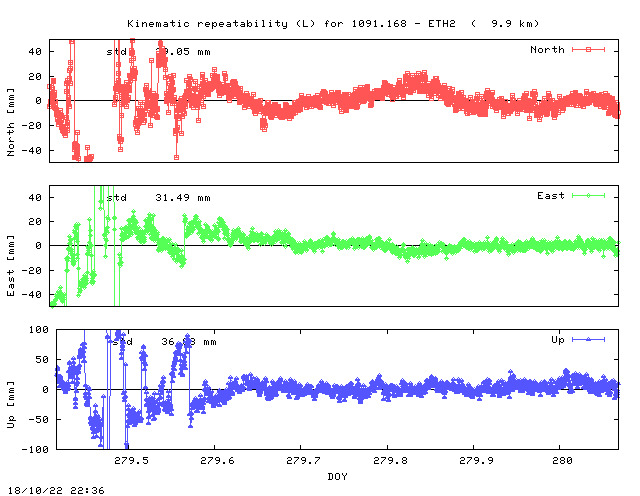Click the '-50' tick on Up axis

click(x=39, y=420)
